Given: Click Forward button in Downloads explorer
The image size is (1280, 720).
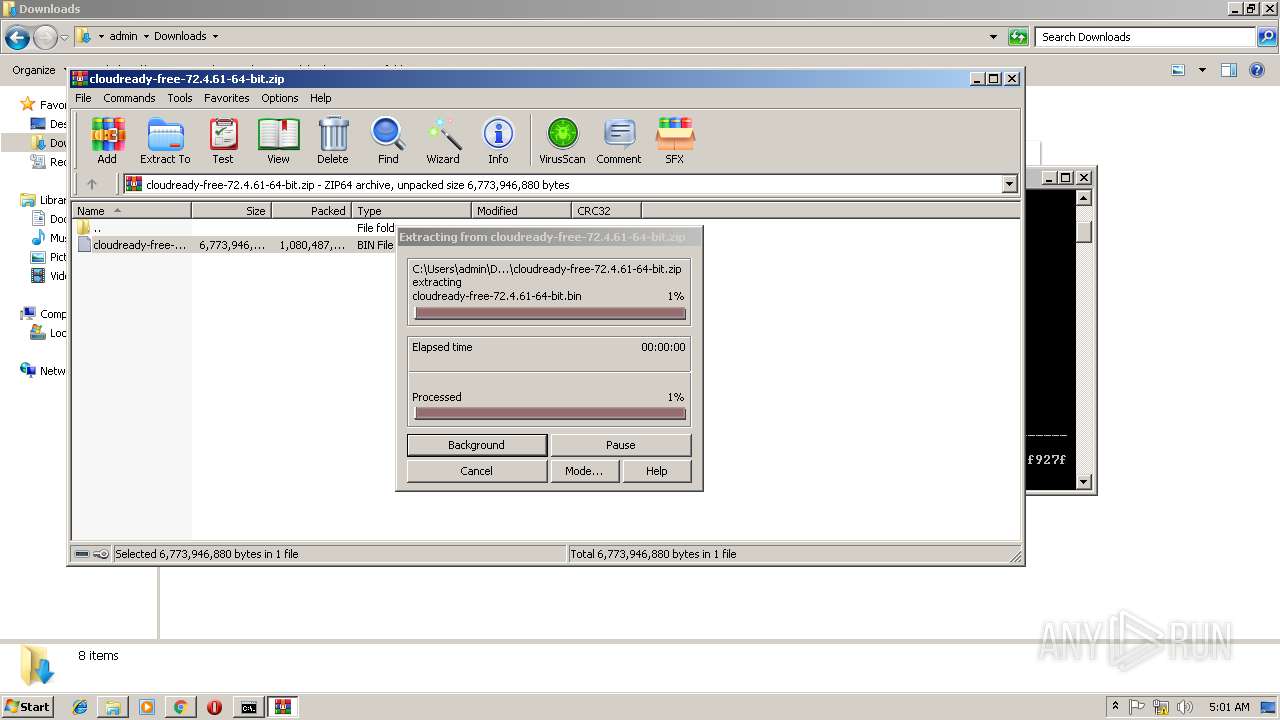Looking at the screenshot, I should tap(45, 38).
